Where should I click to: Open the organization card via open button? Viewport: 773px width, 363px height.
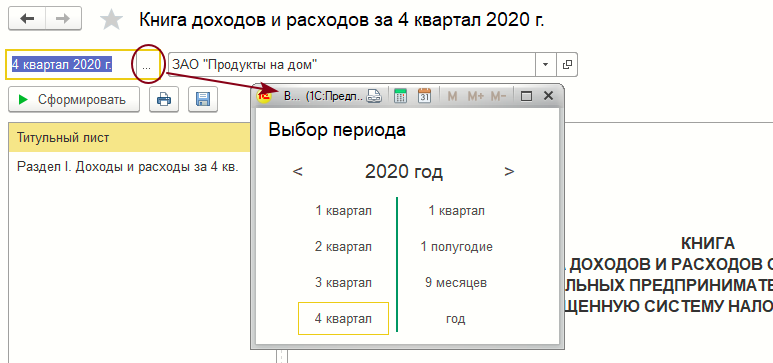(x=566, y=65)
